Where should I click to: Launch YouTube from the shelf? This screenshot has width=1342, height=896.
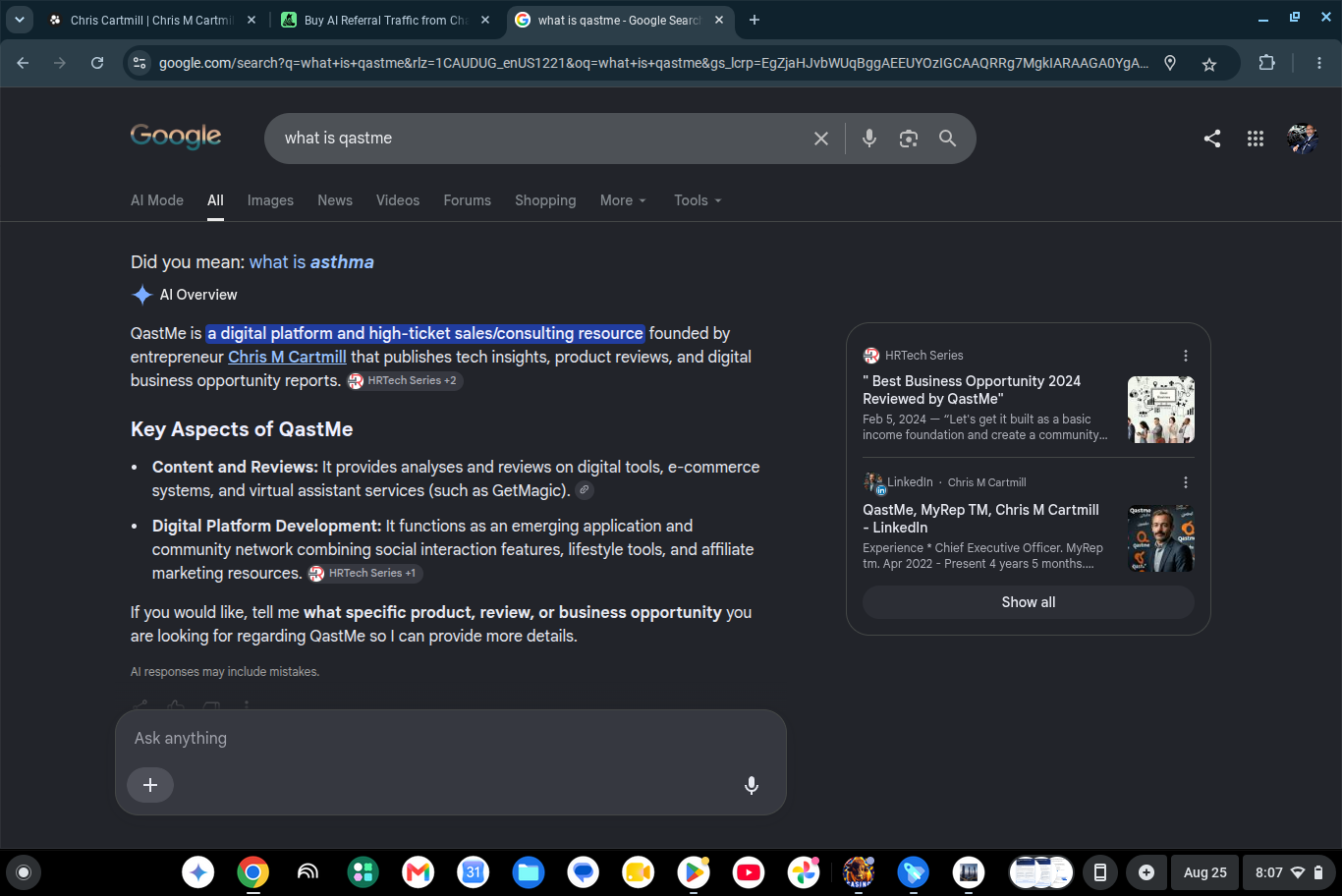point(749,871)
